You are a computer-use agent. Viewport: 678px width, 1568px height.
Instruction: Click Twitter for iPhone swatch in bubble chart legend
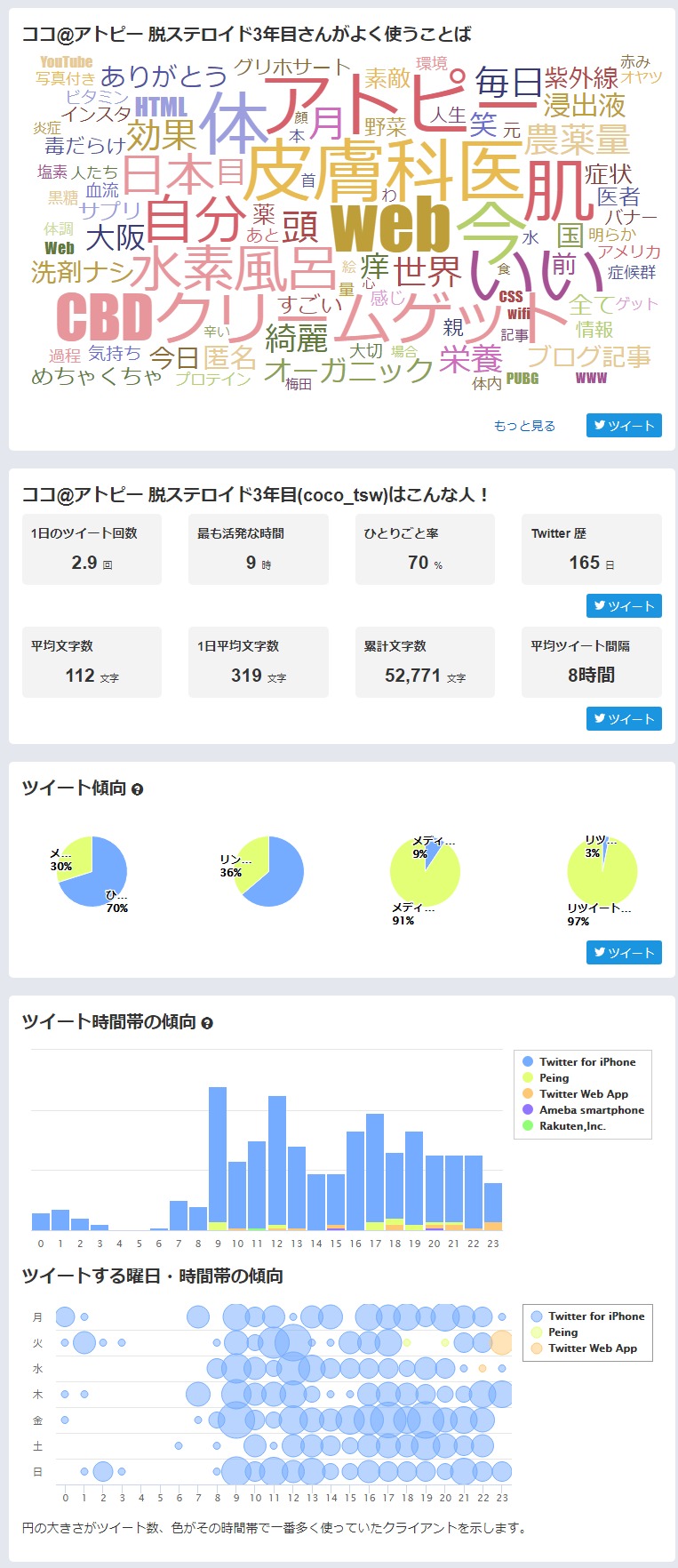tap(537, 1316)
